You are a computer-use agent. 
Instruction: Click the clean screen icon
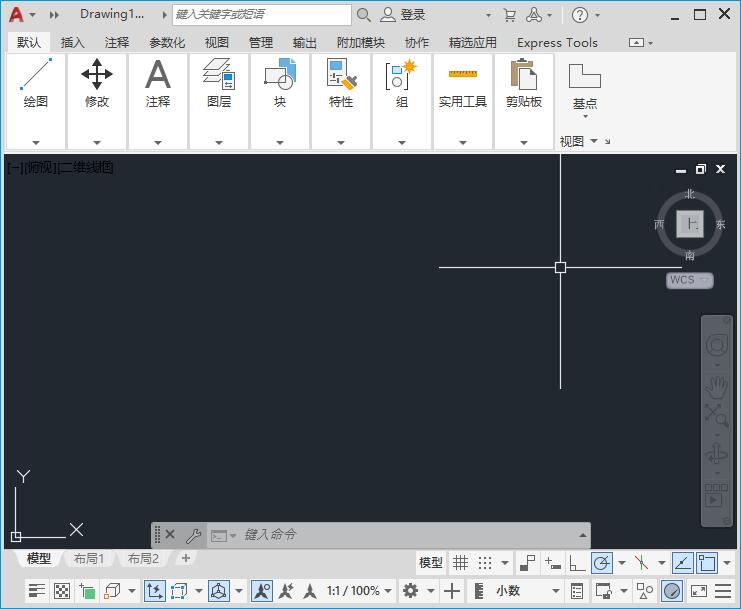coord(698,591)
